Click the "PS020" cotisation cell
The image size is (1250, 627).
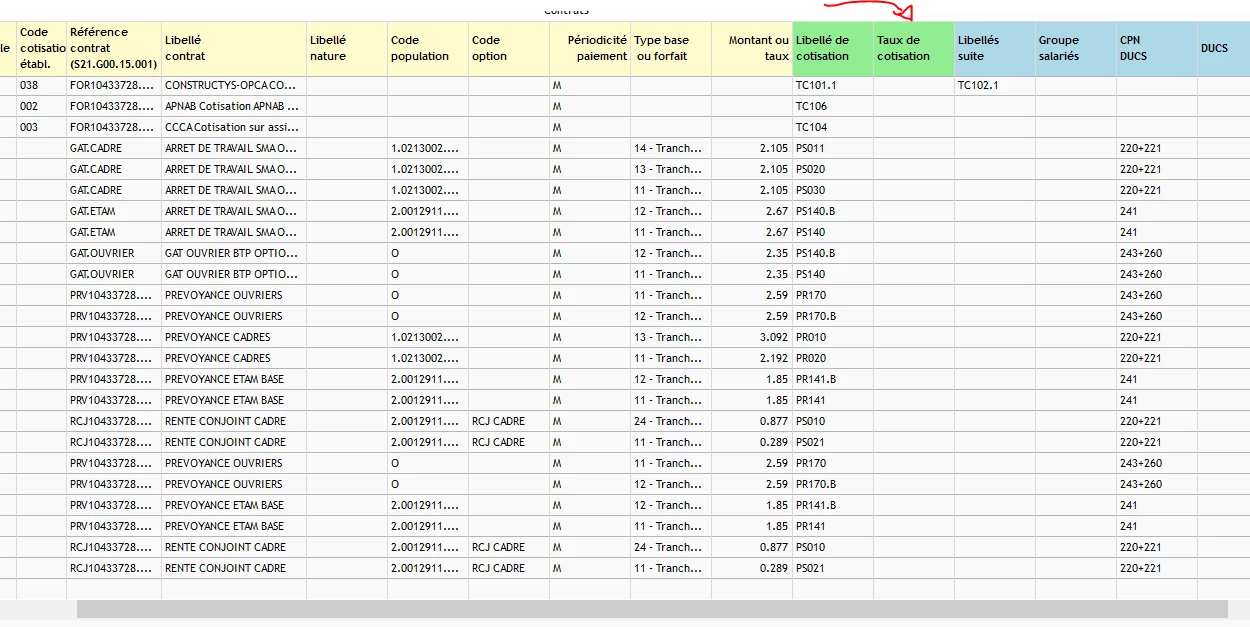(833, 170)
